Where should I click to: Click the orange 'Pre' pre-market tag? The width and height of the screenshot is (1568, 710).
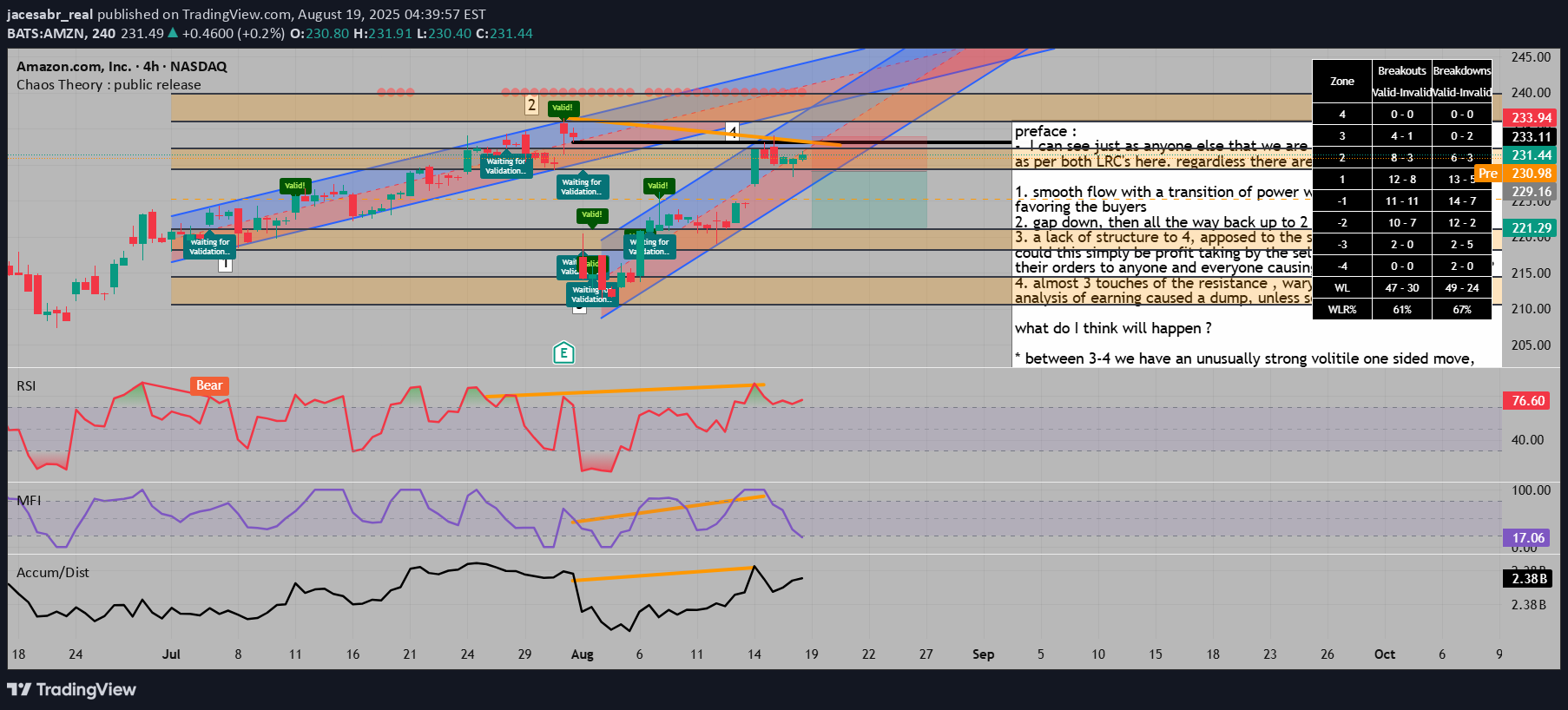click(x=1487, y=174)
